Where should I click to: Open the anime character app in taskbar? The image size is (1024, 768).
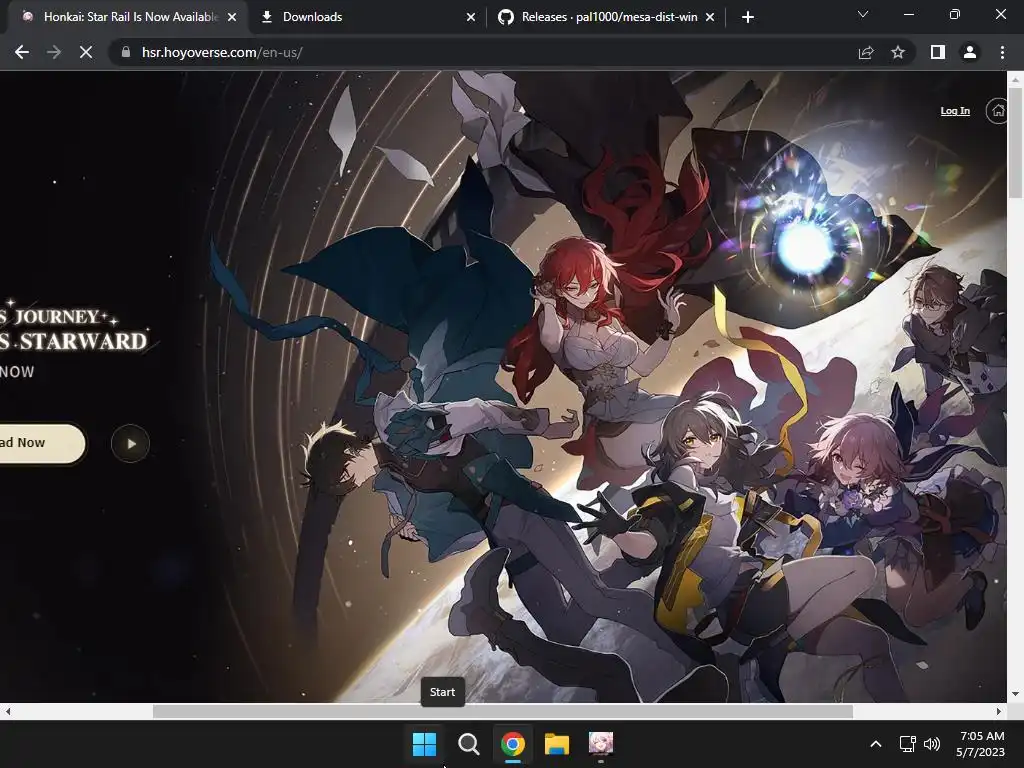tap(601, 744)
